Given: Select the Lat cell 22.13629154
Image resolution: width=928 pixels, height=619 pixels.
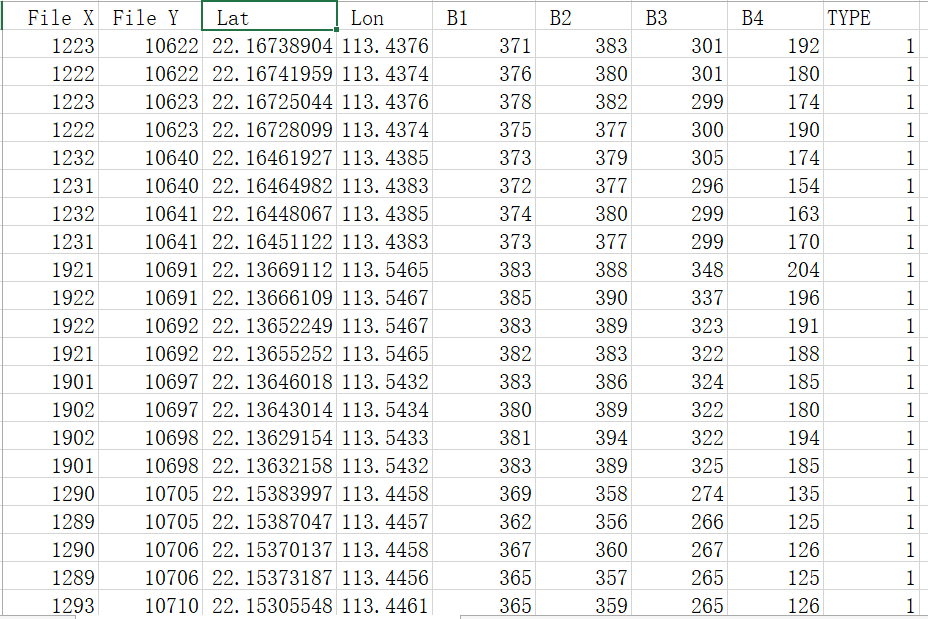Looking at the screenshot, I should (269, 437).
